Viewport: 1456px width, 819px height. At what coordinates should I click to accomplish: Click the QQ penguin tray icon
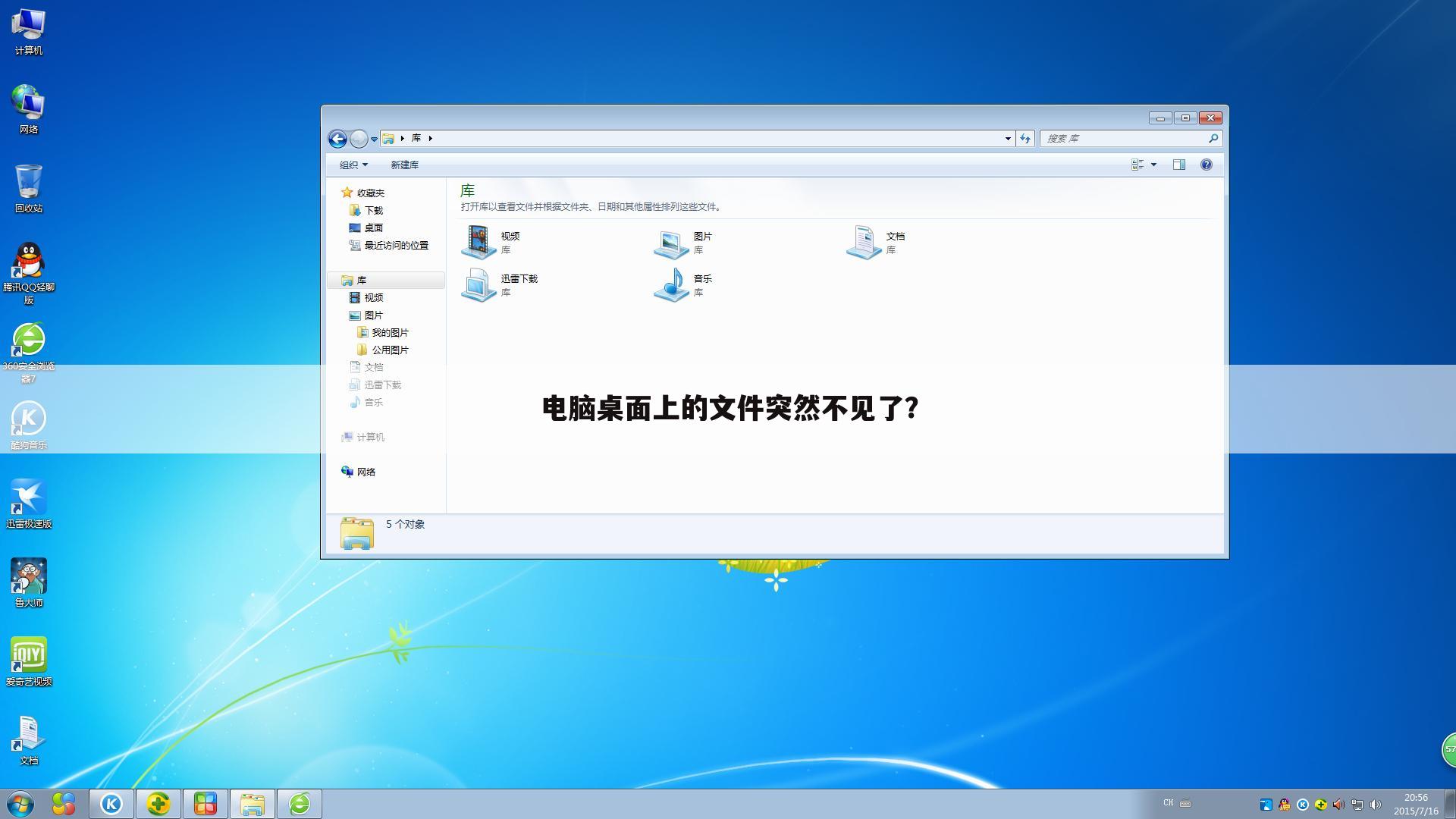1284,805
